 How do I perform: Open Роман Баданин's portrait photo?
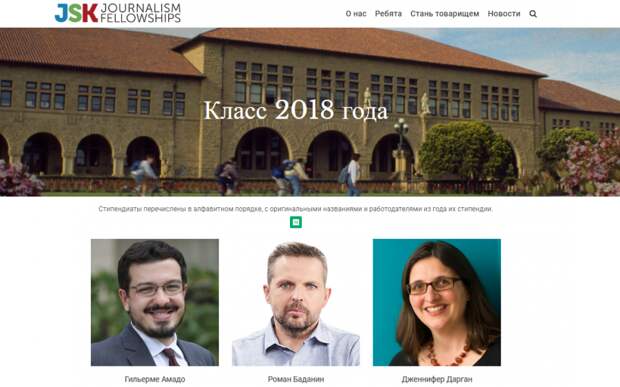(296, 302)
